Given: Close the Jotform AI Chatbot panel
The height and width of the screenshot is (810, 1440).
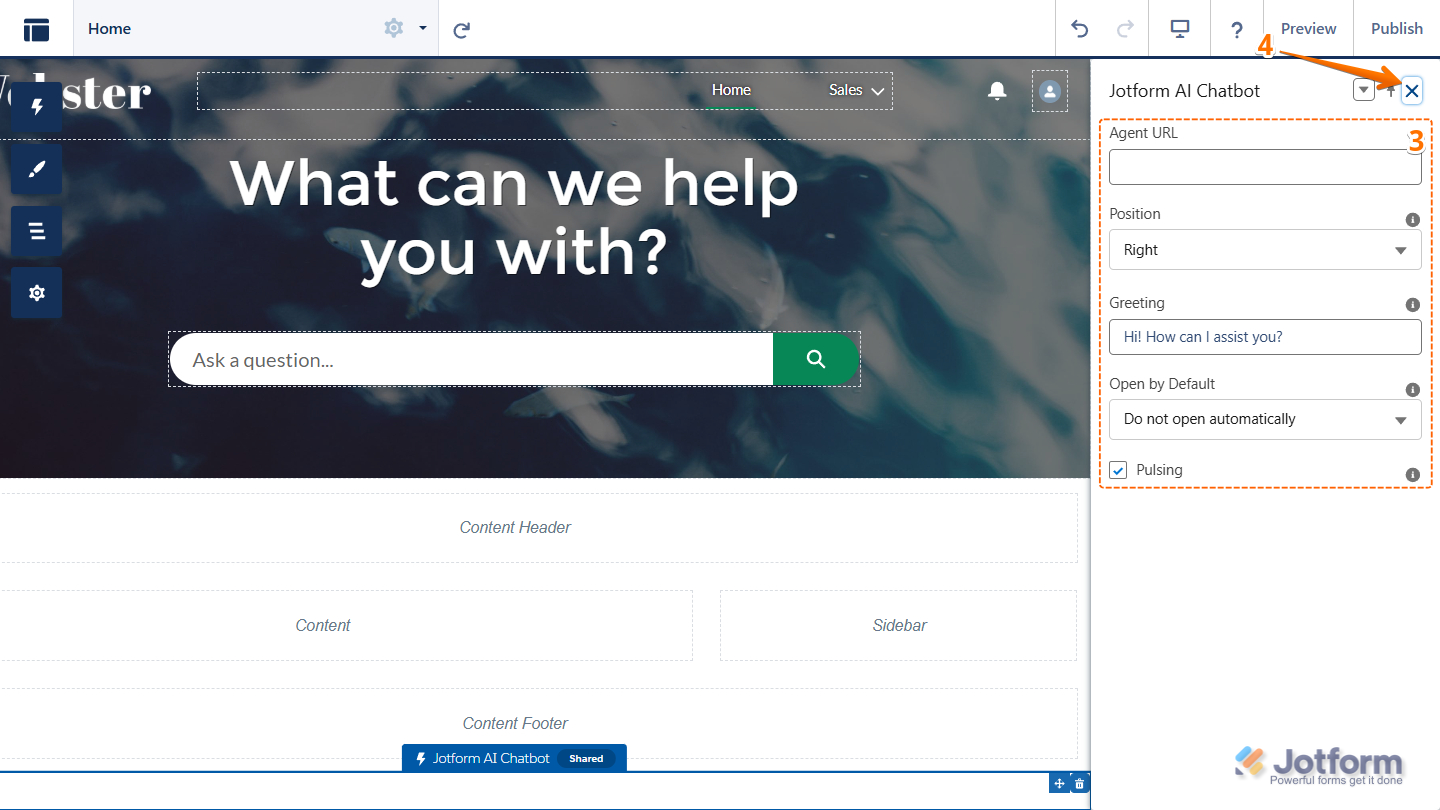Looking at the screenshot, I should pyautogui.click(x=1411, y=91).
